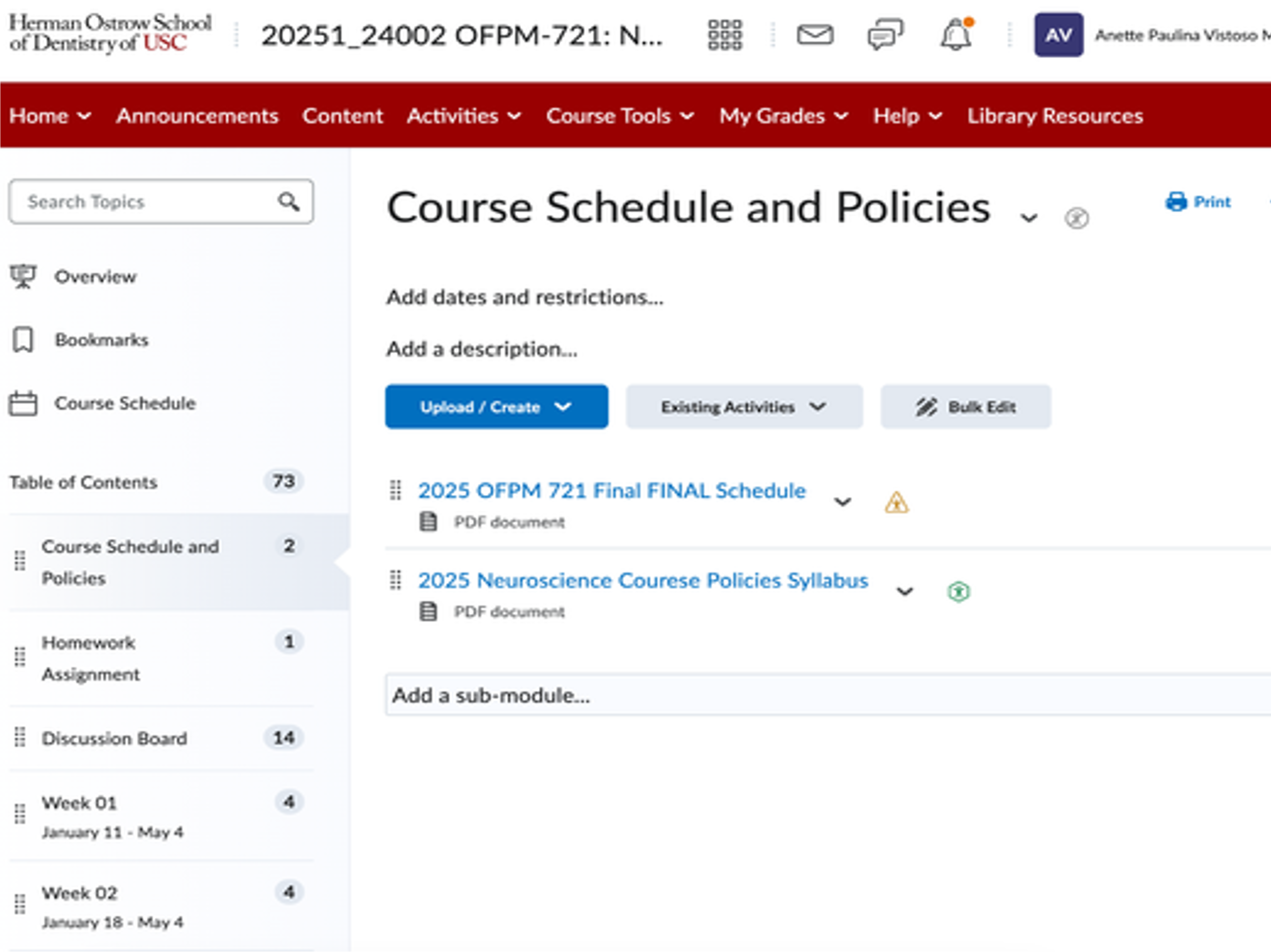Open actions chevron for Neuroscience Policies Syllabus
1271x952 pixels.
tap(905, 592)
